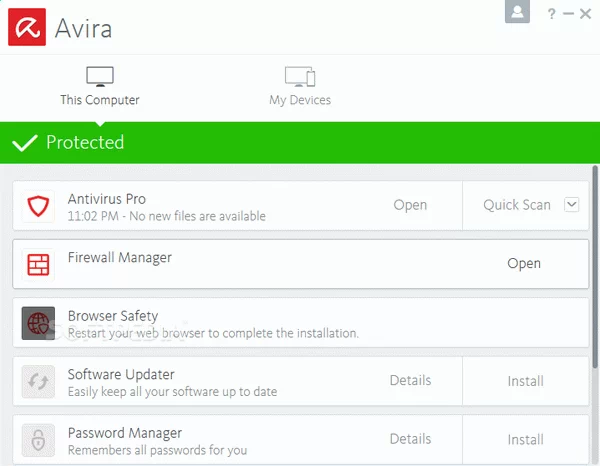The width and height of the screenshot is (600, 466).
Task: View Password Manager details
Action: point(410,439)
